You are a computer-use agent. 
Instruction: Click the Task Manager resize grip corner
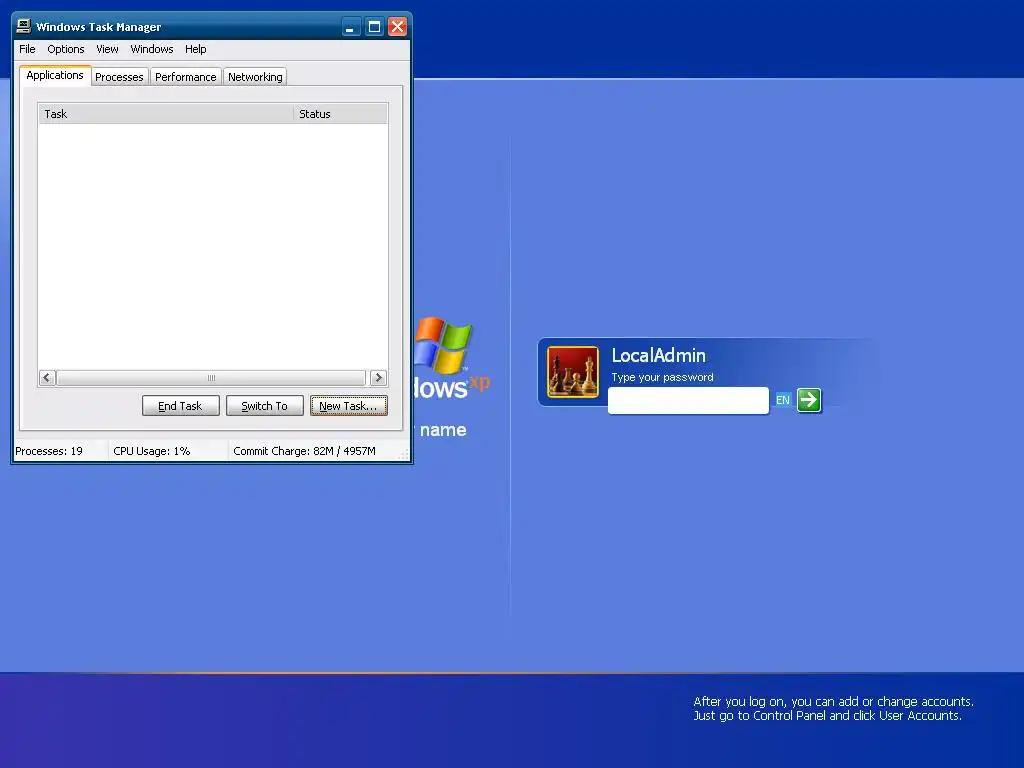[x=404, y=454]
